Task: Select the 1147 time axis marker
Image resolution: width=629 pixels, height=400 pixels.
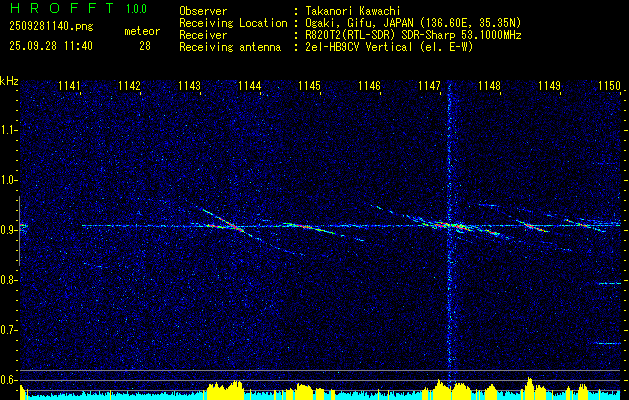Action: click(x=429, y=86)
